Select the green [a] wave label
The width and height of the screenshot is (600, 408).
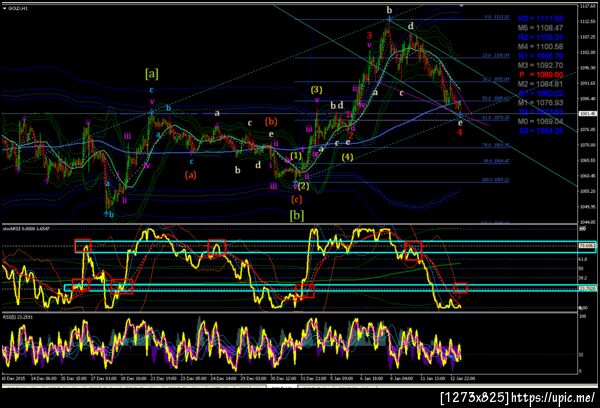pyautogui.click(x=152, y=73)
